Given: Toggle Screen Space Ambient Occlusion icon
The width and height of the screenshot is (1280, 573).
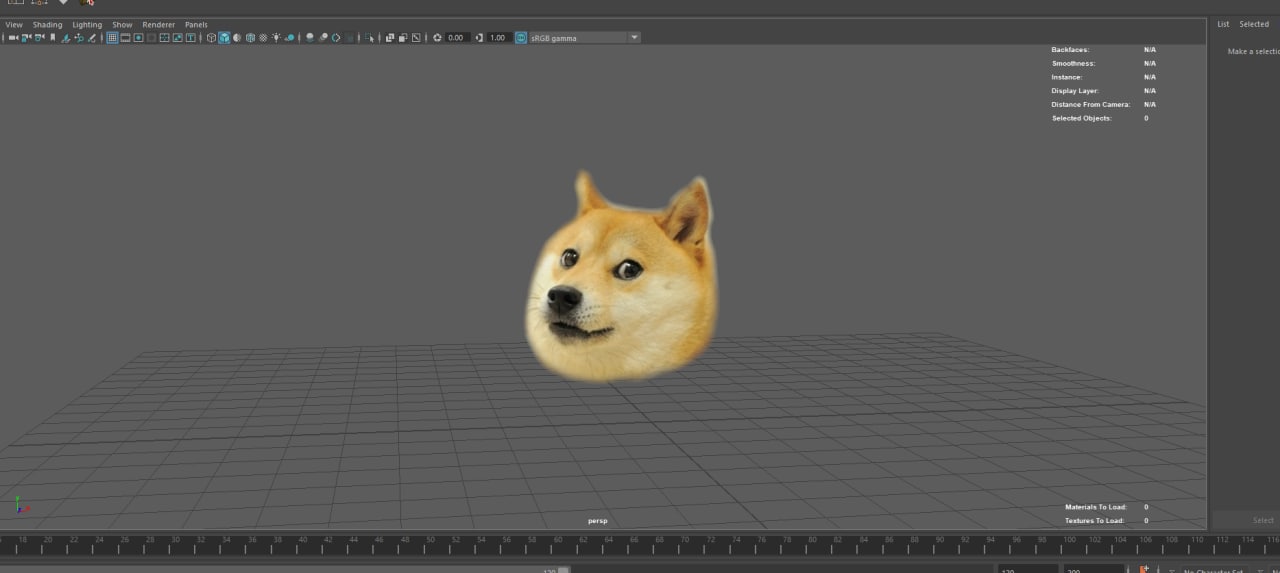Looking at the screenshot, I should [x=310, y=37].
